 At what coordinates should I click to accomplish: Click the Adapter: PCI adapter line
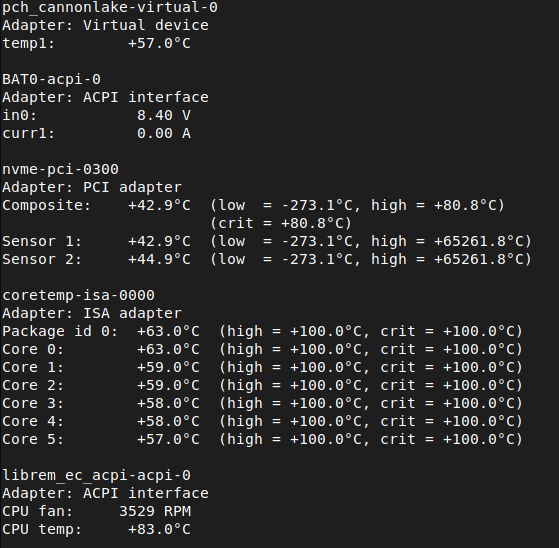(92, 188)
